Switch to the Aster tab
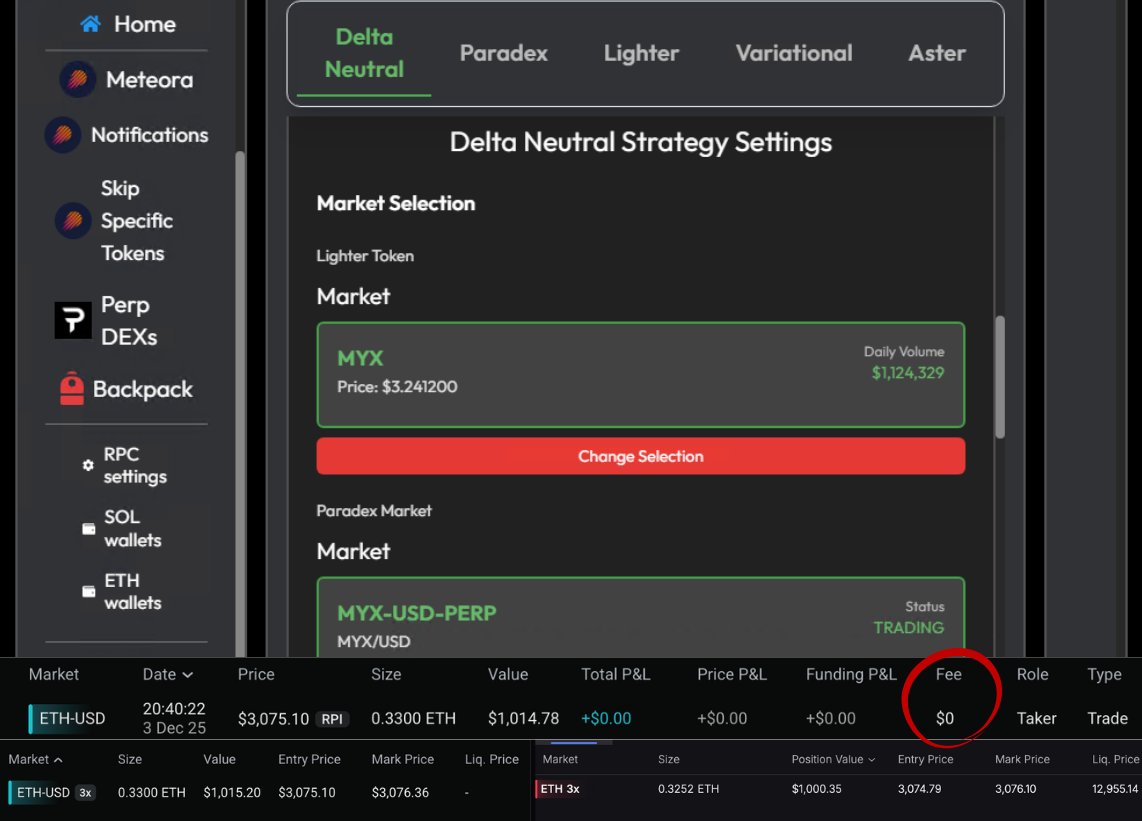The width and height of the screenshot is (1142, 821). [937, 53]
